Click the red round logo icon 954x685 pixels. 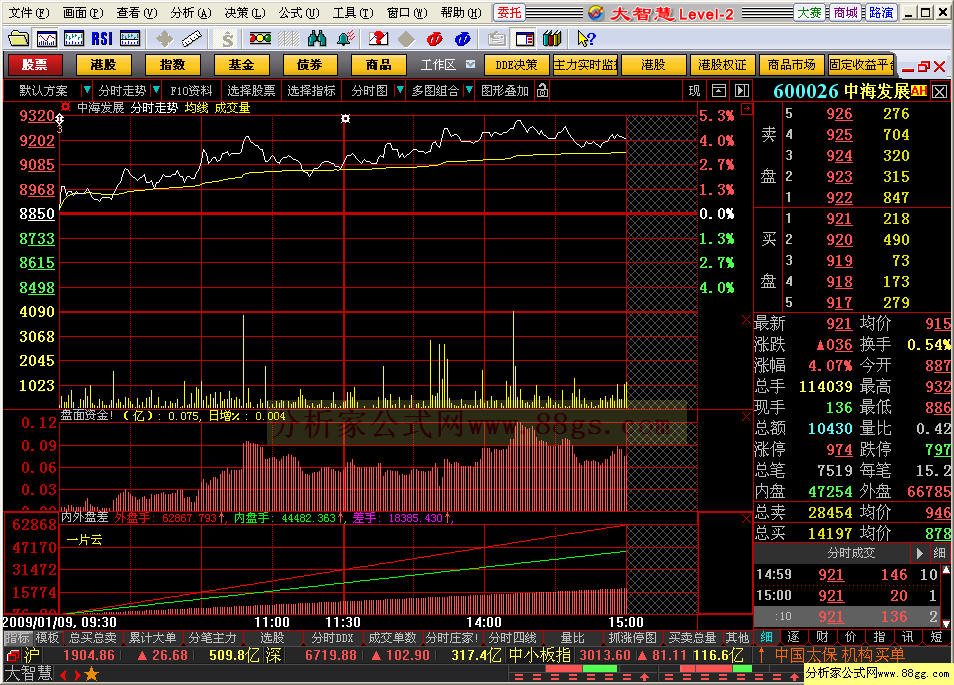click(434, 39)
